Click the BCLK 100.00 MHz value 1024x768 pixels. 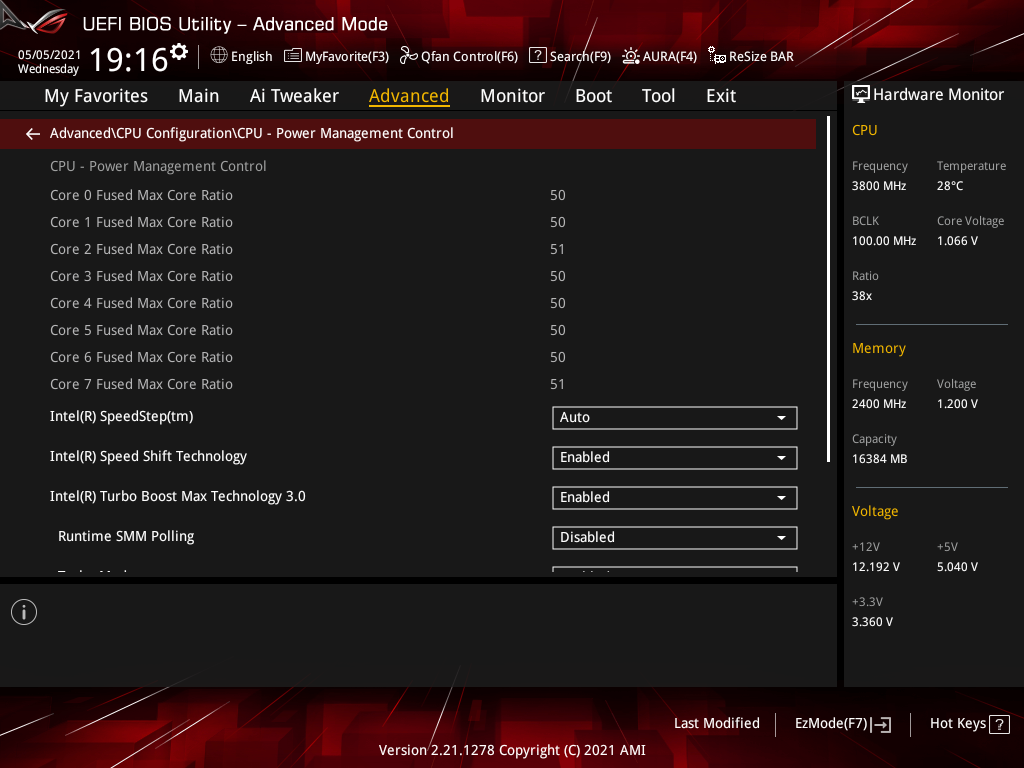tap(884, 241)
